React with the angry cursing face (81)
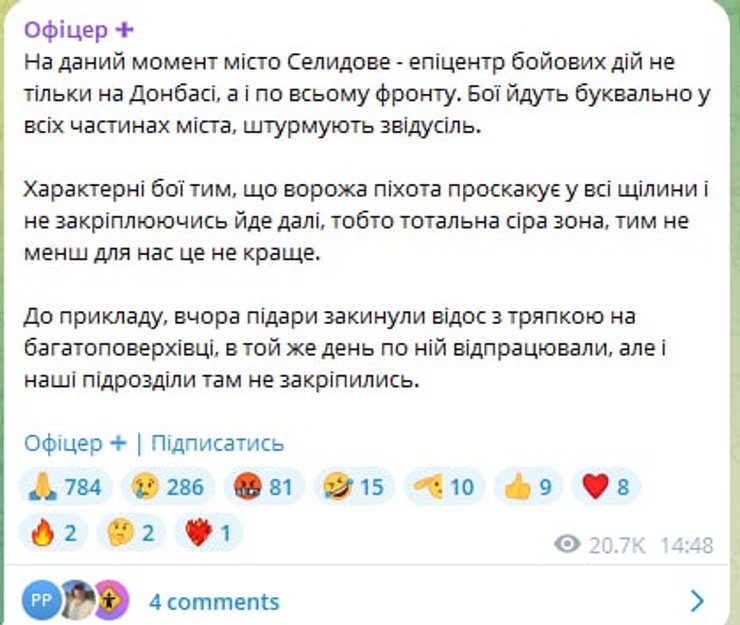 click(x=260, y=487)
